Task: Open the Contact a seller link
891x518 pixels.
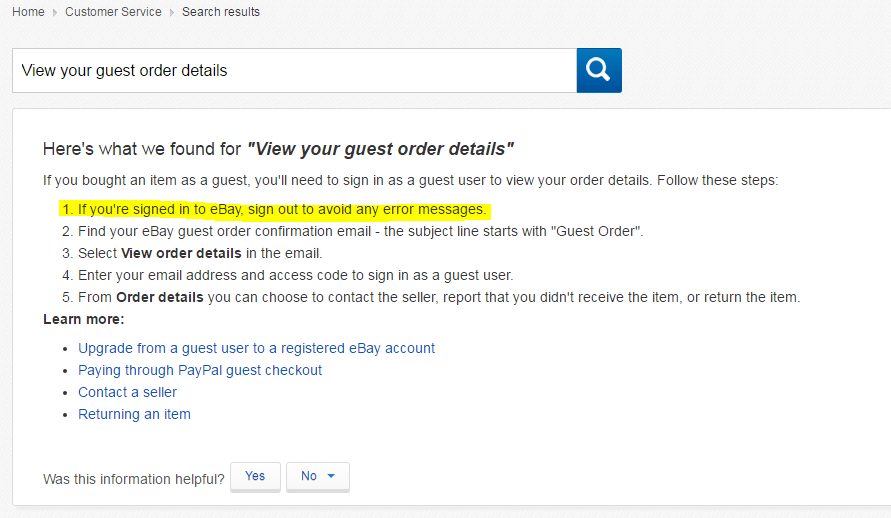Action: 127,392
